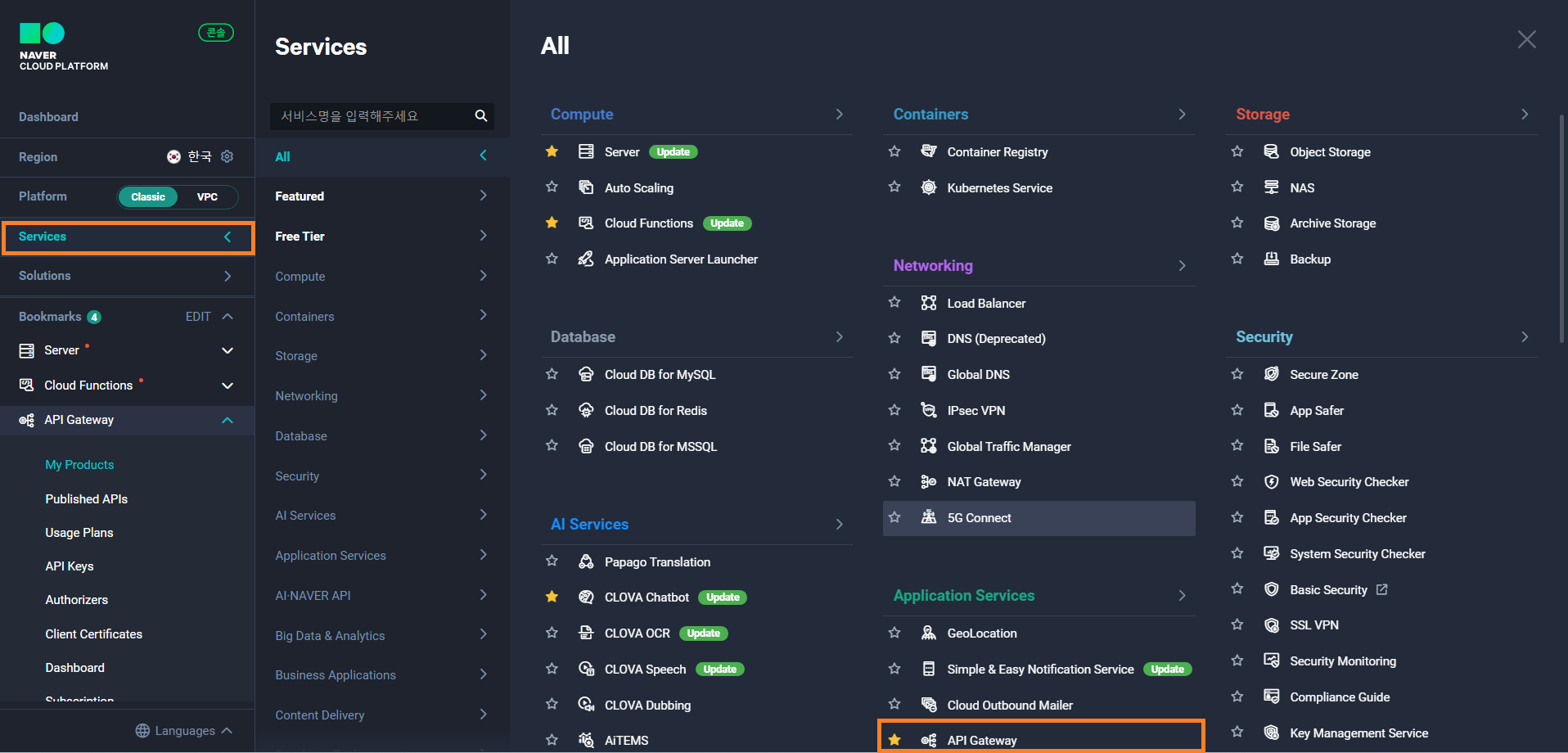Image resolution: width=1568 pixels, height=753 pixels.
Task: Click the Auto Scaling service icon
Action: coord(586,187)
